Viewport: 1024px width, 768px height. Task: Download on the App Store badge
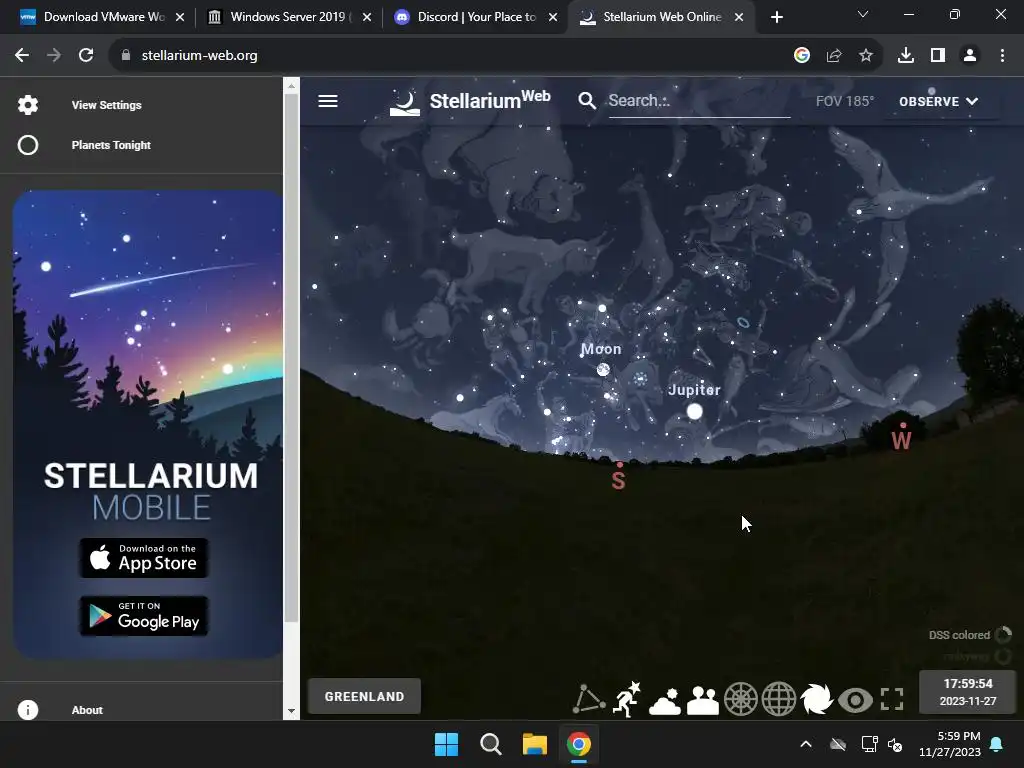144,558
